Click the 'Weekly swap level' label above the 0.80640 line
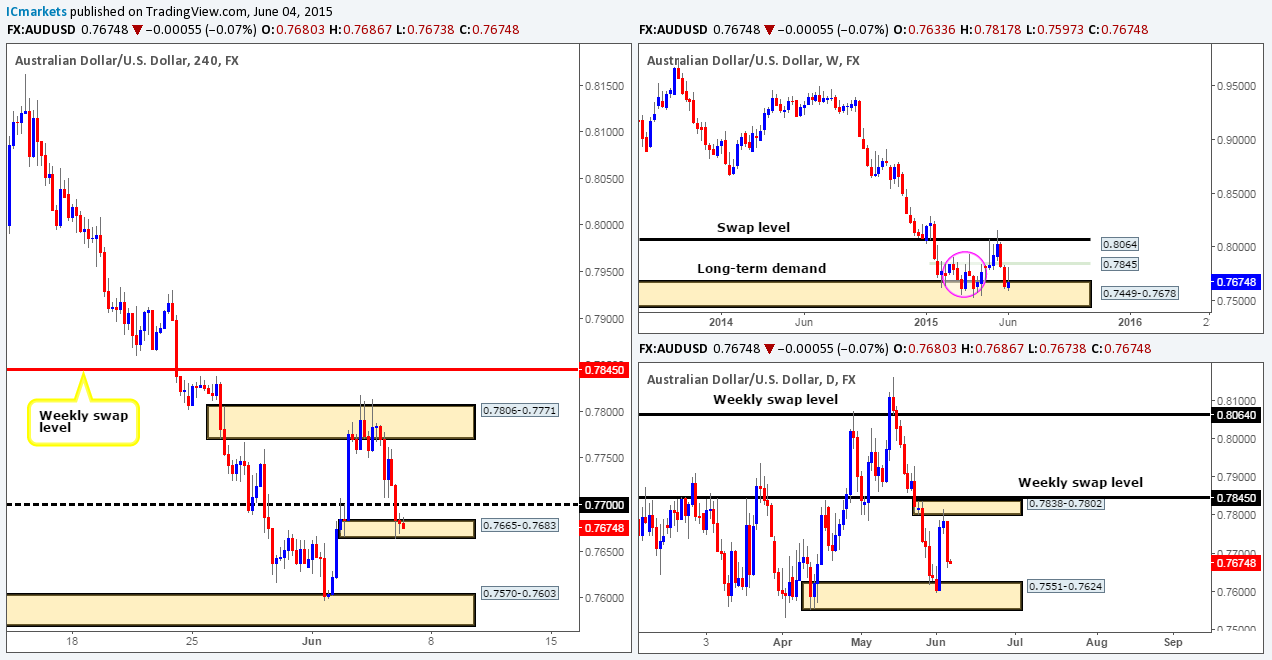This screenshot has width=1272, height=660. point(775,400)
